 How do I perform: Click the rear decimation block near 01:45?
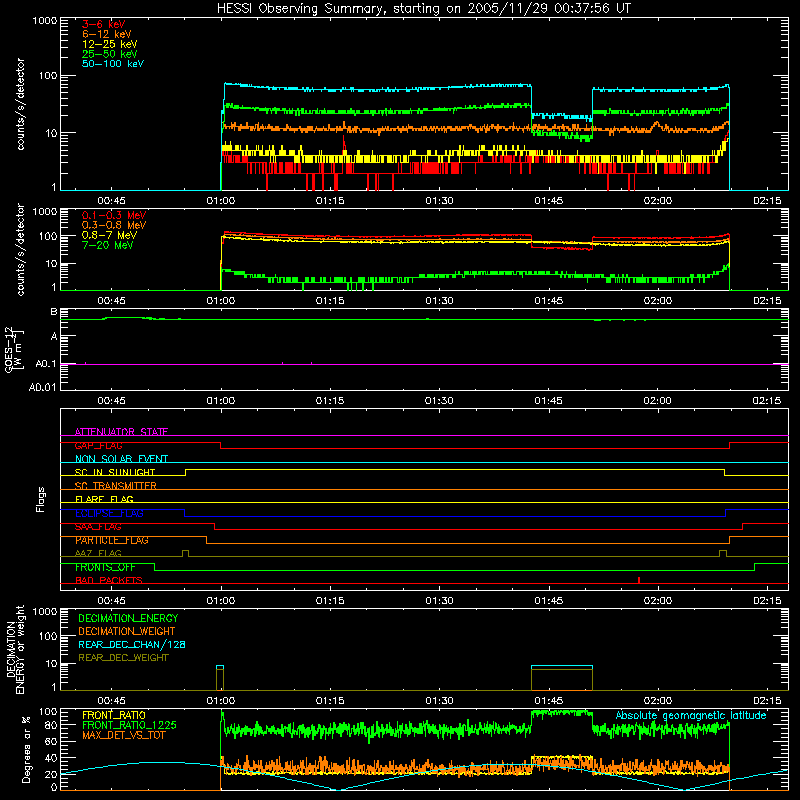tap(562, 678)
